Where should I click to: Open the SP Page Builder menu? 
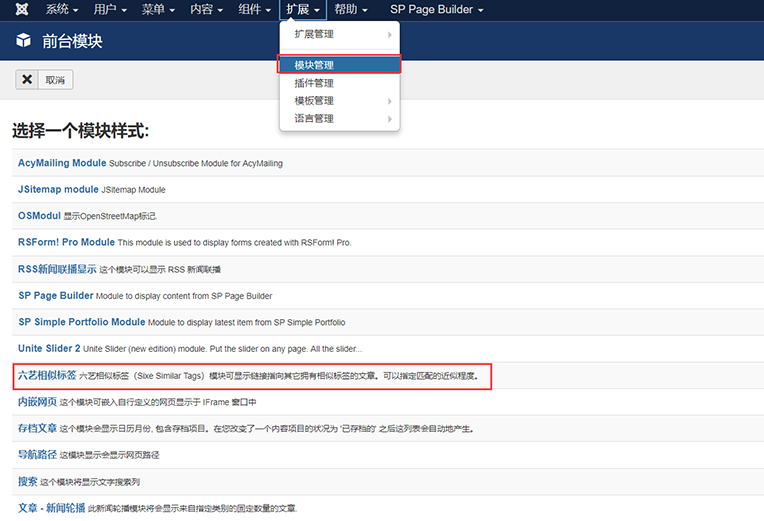click(436, 9)
